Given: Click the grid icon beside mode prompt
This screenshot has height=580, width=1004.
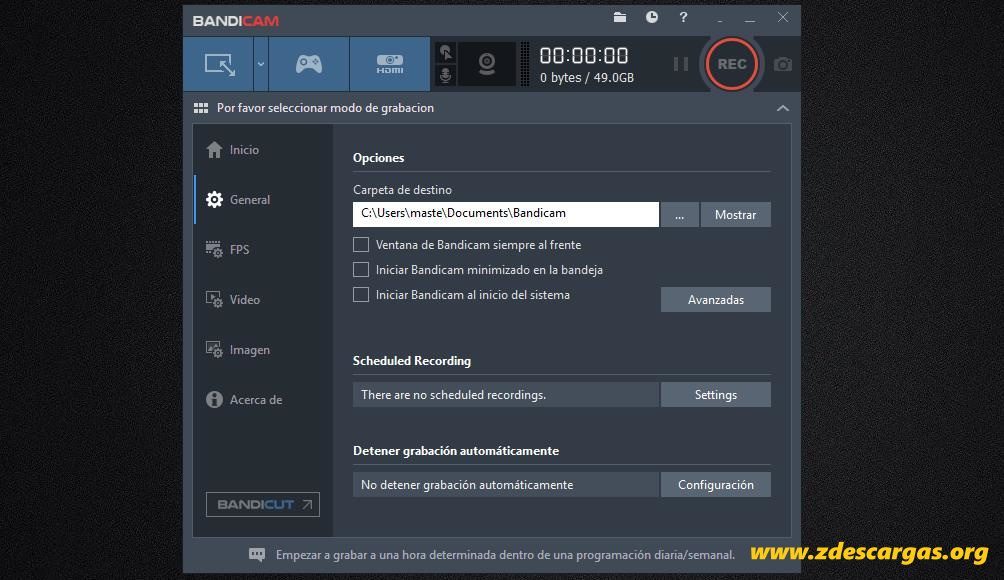Looking at the screenshot, I should [201, 108].
